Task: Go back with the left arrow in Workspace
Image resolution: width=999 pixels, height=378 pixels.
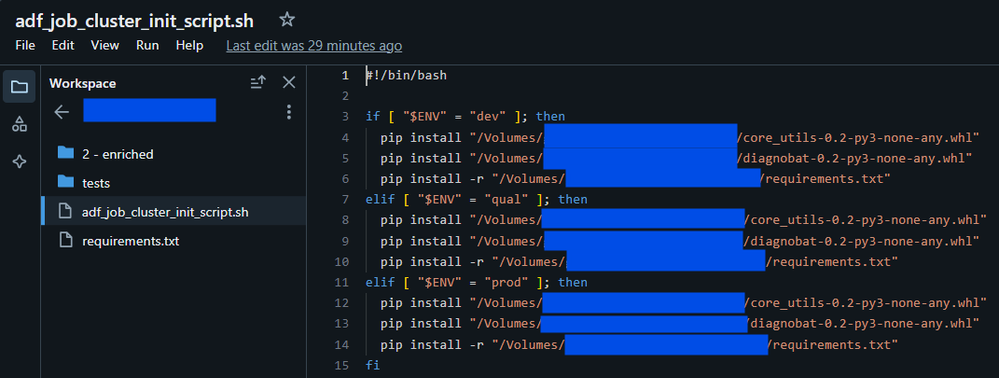Action: [61, 112]
